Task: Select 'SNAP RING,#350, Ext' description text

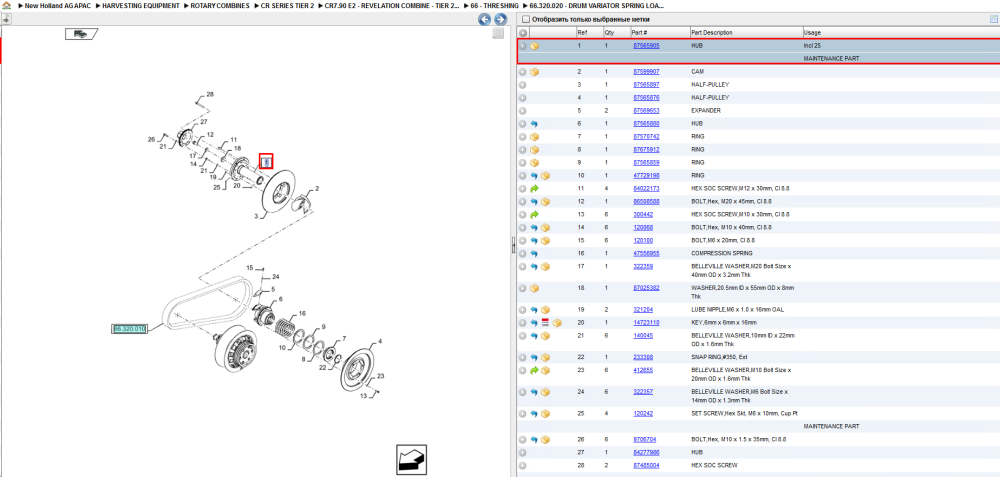Action: coord(719,357)
